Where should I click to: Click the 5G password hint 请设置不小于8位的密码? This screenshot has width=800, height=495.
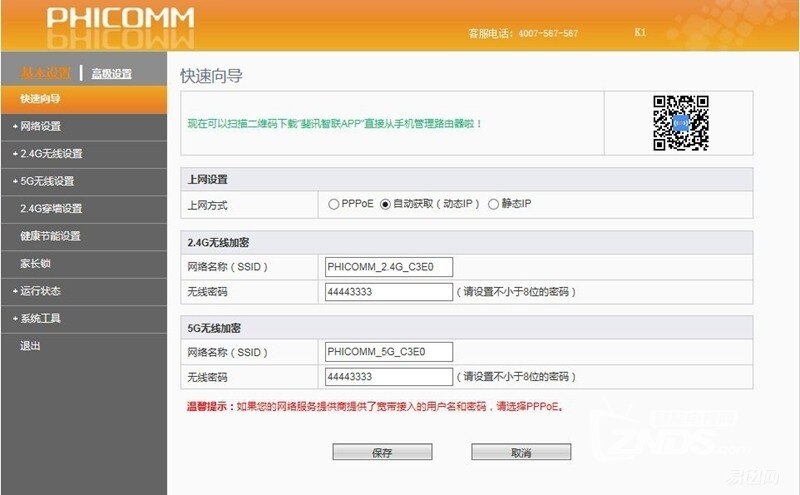pyautogui.click(x=516, y=377)
